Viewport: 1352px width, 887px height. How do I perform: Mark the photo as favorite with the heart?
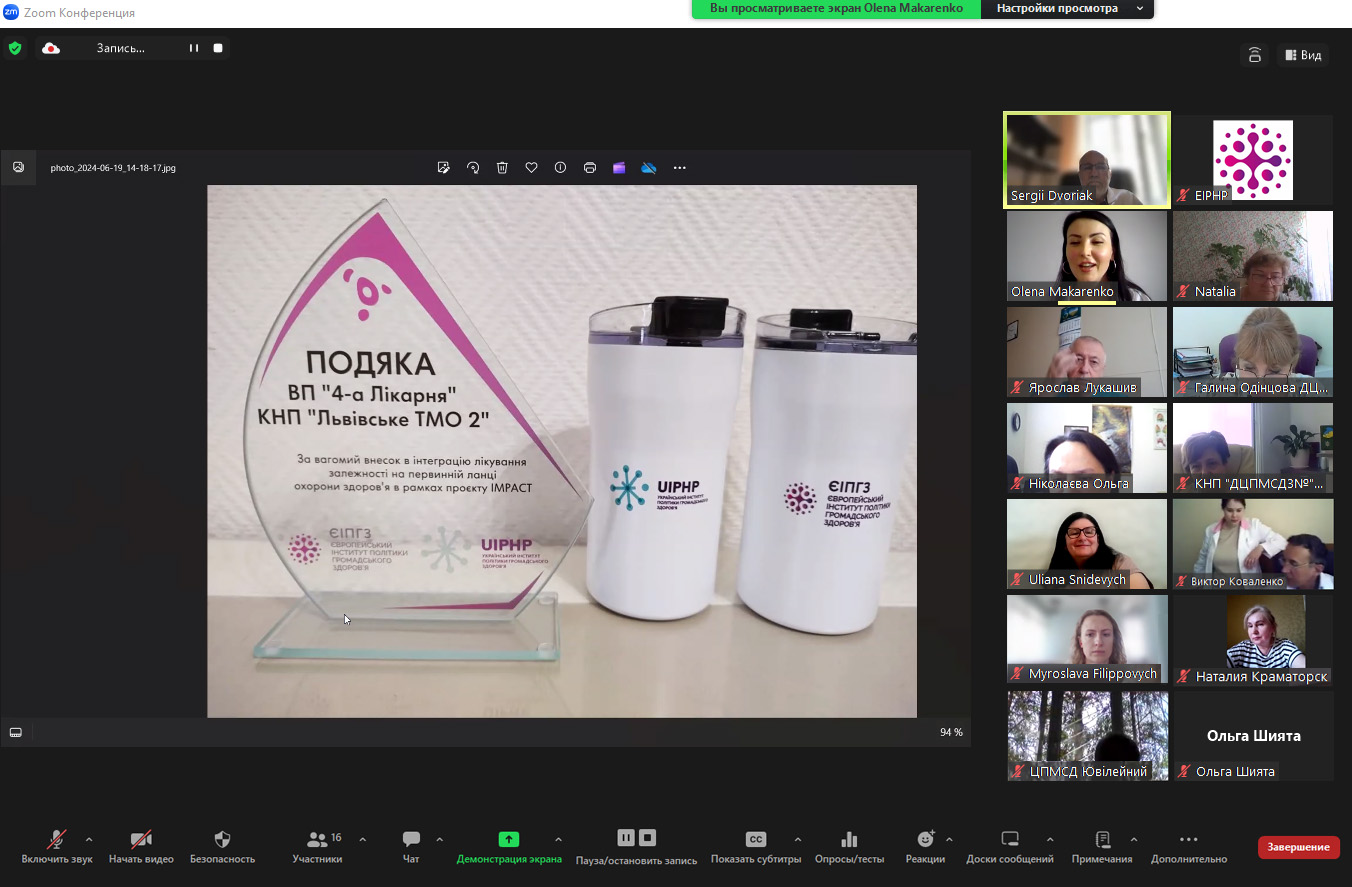coord(532,168)
